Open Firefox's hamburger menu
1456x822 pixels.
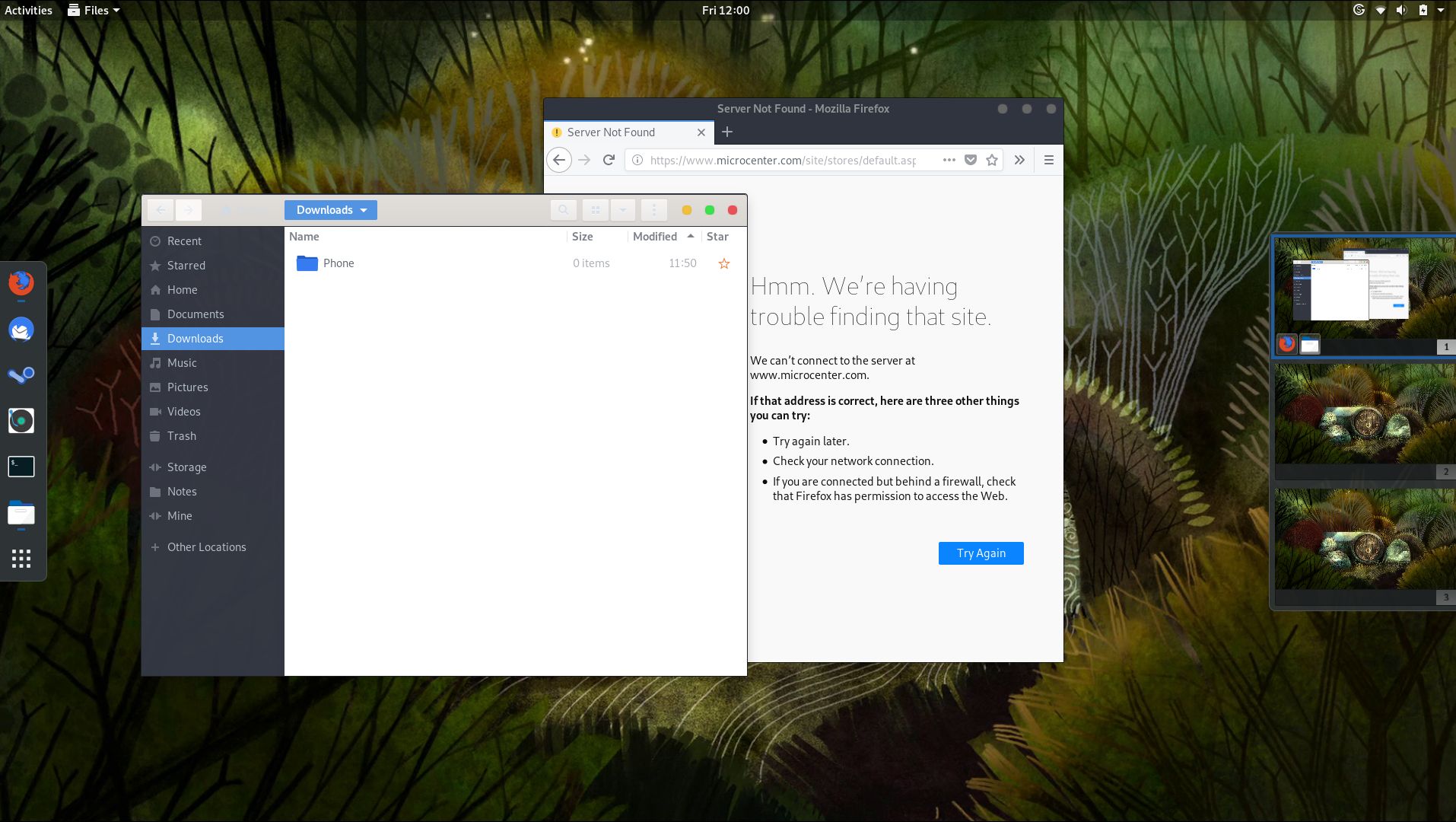(1049, 160)
